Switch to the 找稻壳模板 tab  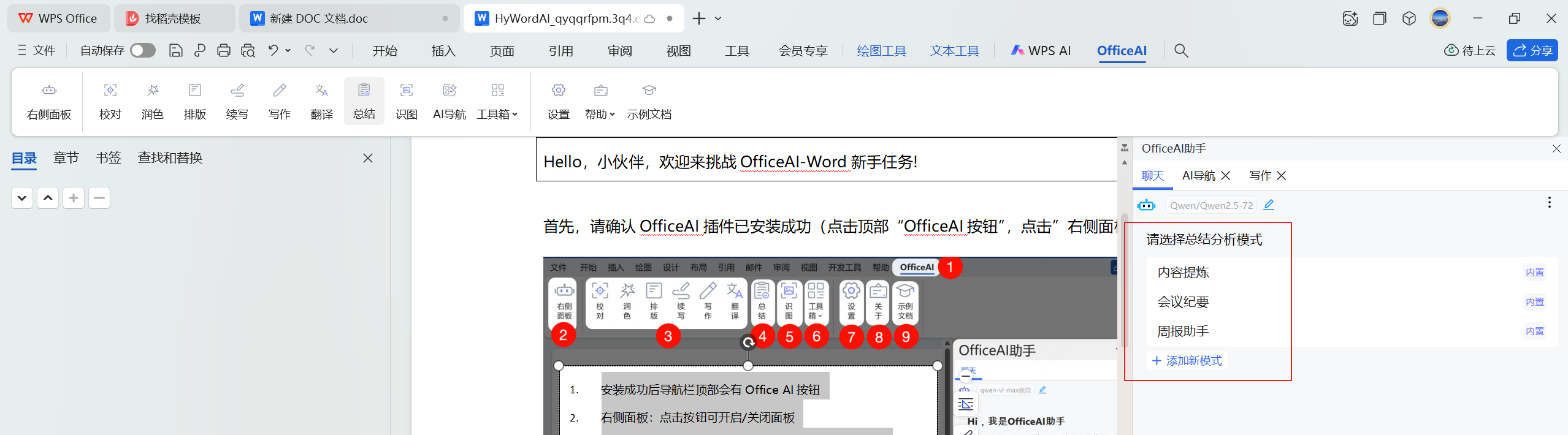174,18
